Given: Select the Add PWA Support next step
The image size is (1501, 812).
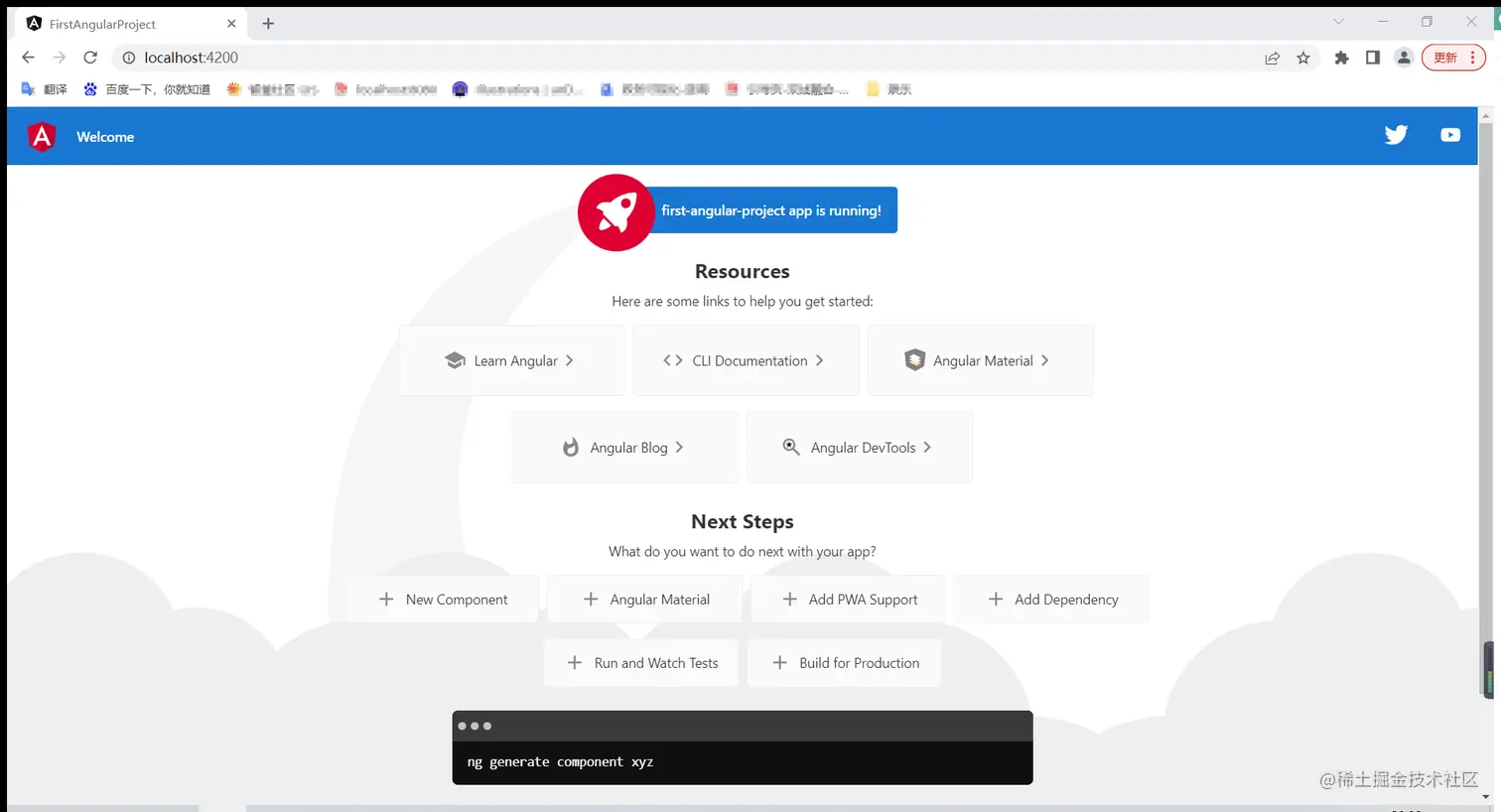Looking at the screenshot, I should pyautogui.click(x=848, y=600).
